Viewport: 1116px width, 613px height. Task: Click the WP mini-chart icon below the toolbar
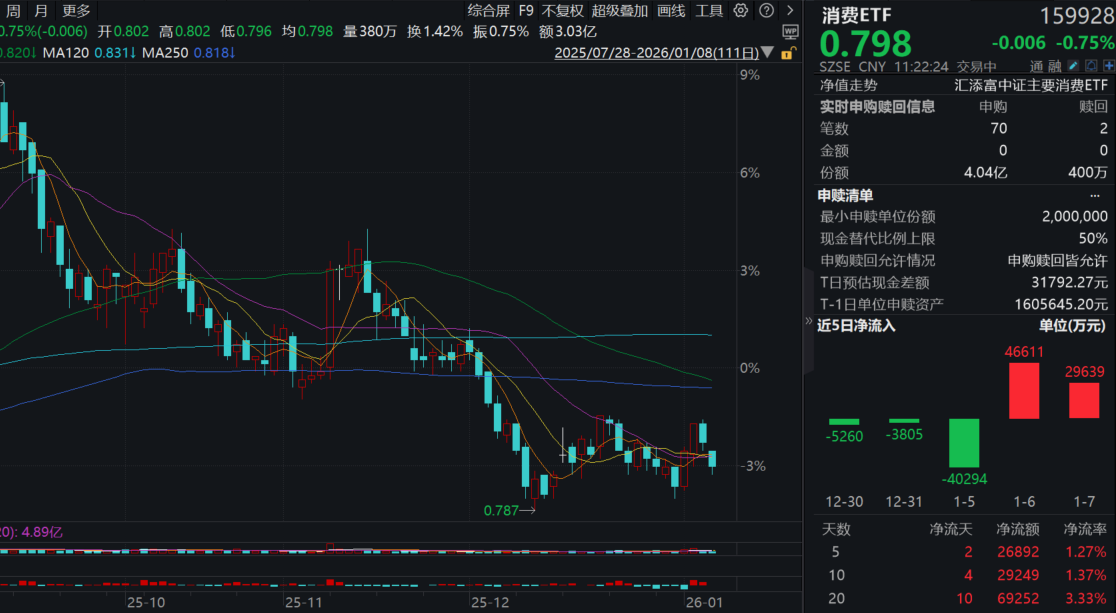click(x=790, y=33)
